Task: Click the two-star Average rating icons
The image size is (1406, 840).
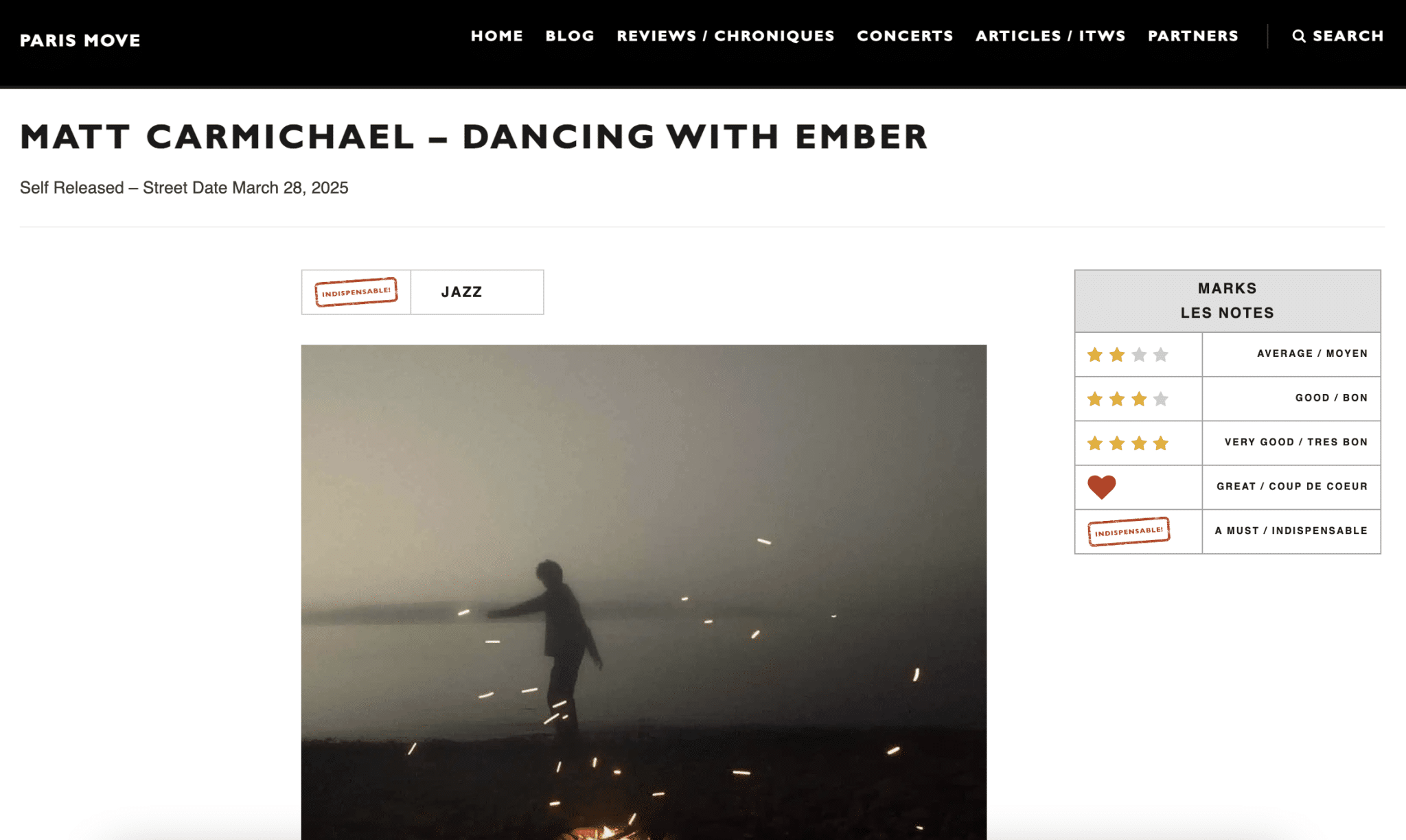Action: [x=1127, y=354]
